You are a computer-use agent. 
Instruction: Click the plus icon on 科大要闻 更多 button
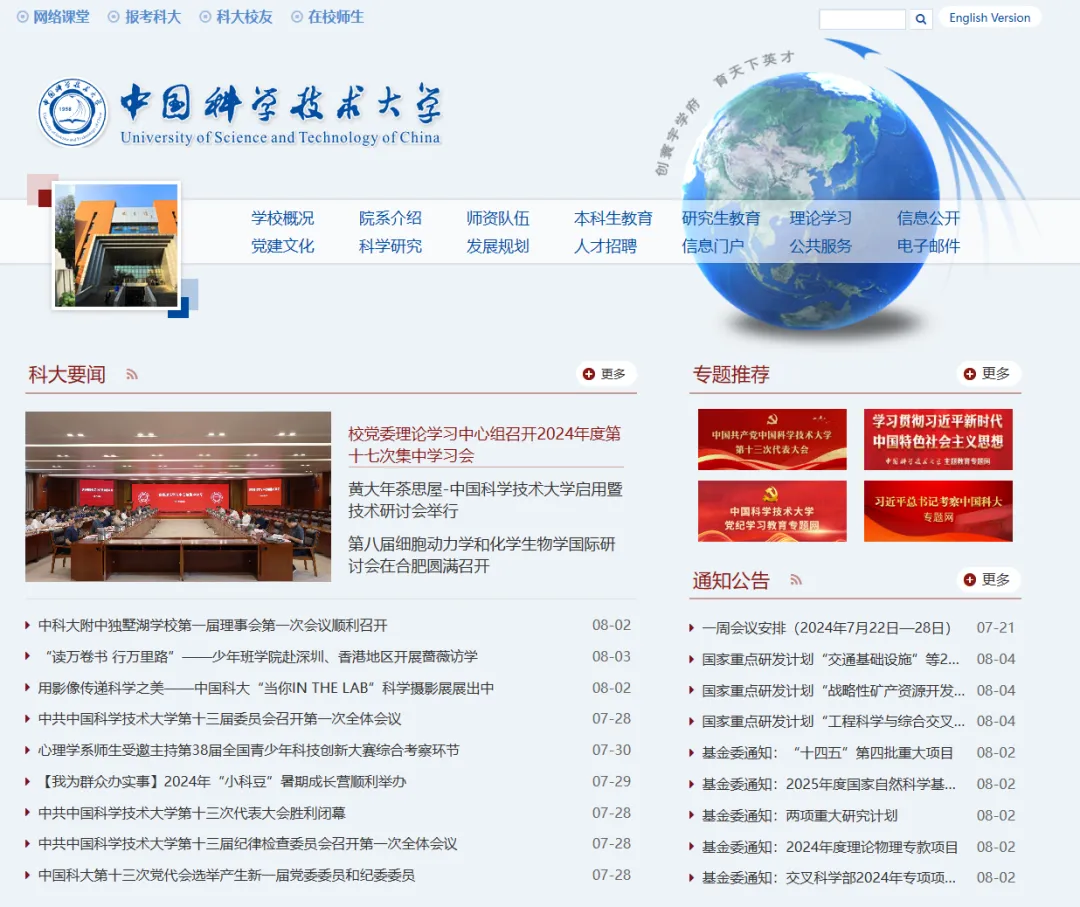589,373
